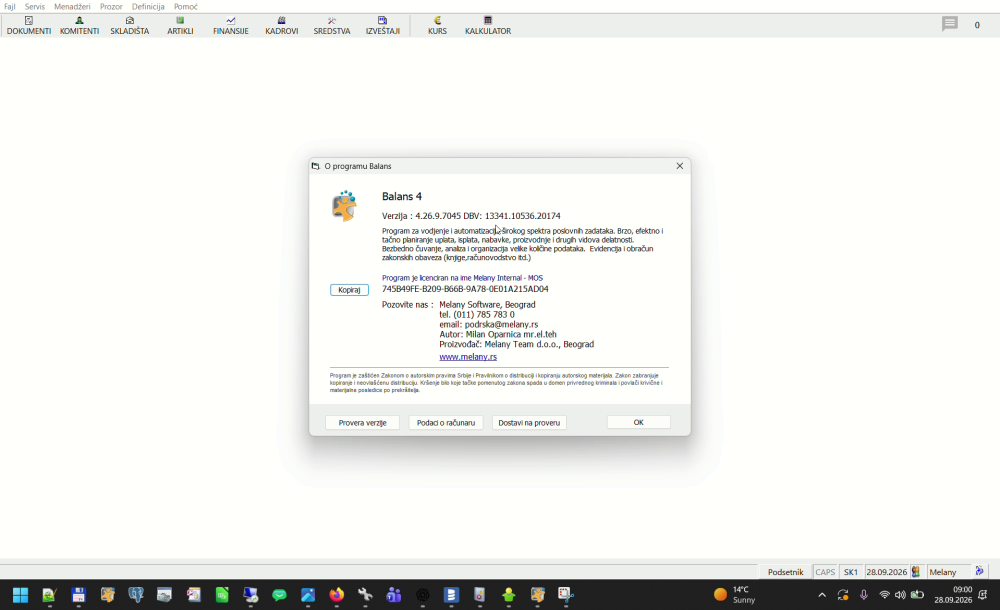This screenshot has height=610, width=1000.
Task: Click the Provera verzije button
Action: coord(362,422)
